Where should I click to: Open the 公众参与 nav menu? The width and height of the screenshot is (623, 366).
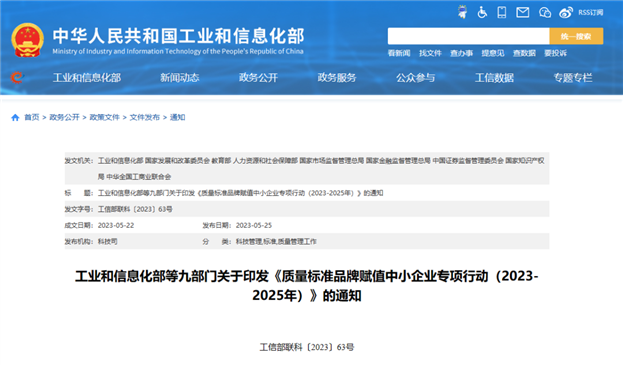click(416, 77)
